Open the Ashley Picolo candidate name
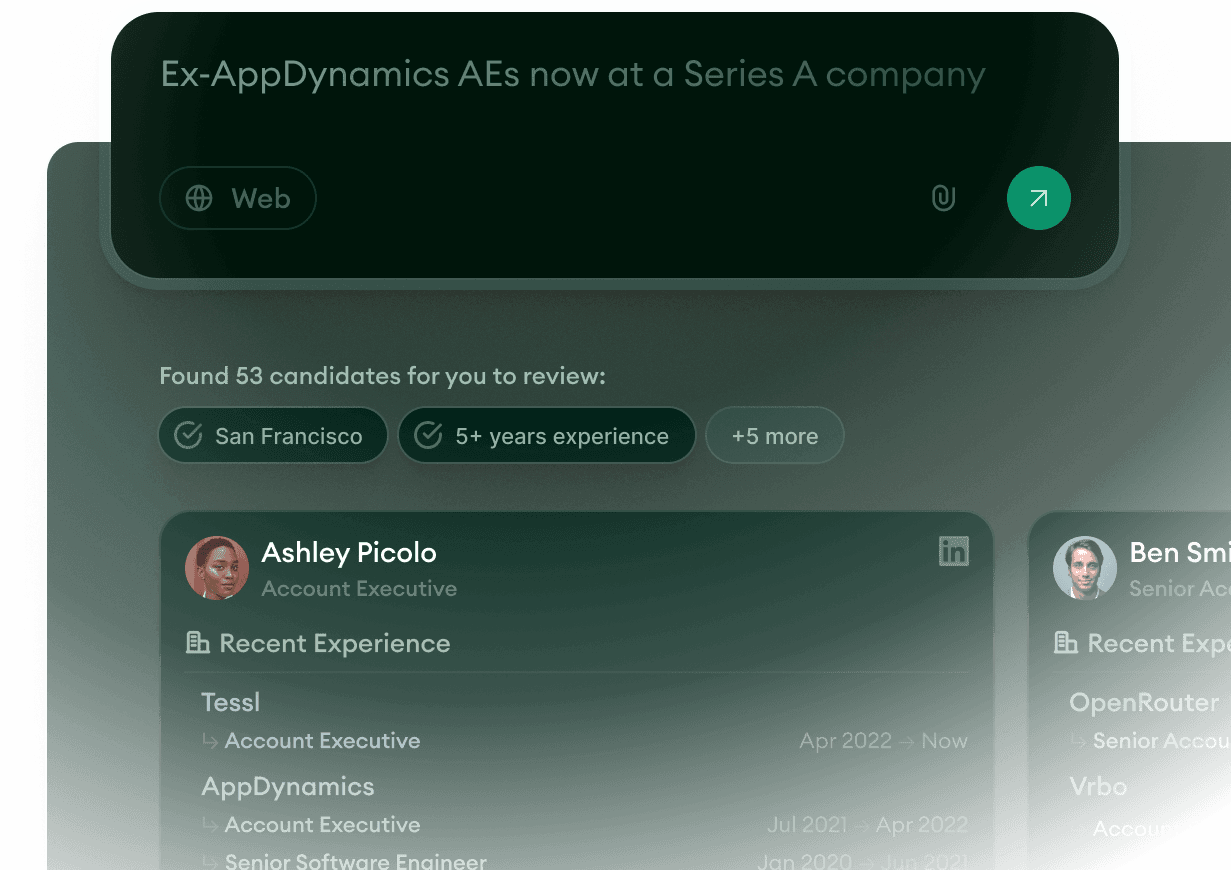The image size is (1231, 870). [x=349, y=553]
